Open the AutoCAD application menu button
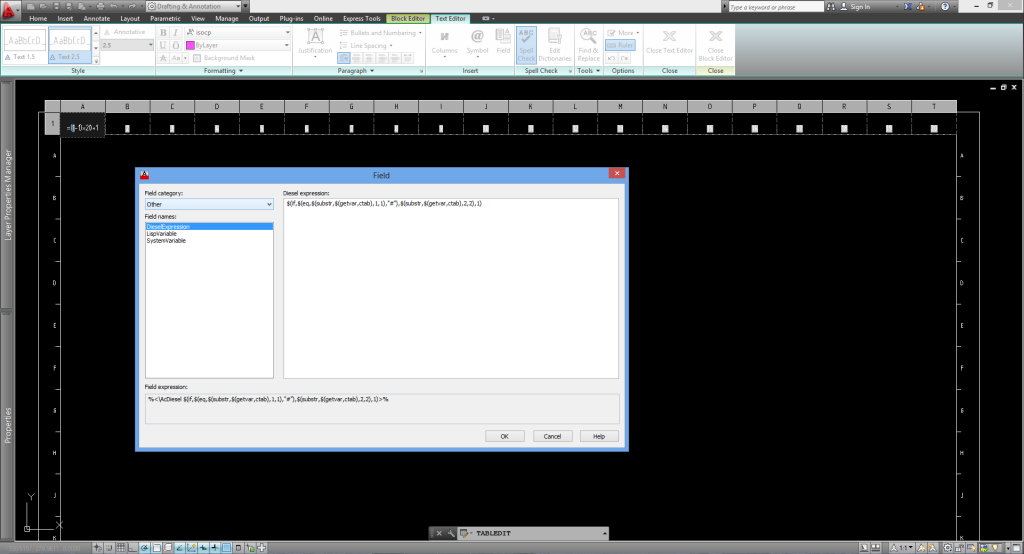Screen dimensions: 1024x554 [9, 9]
